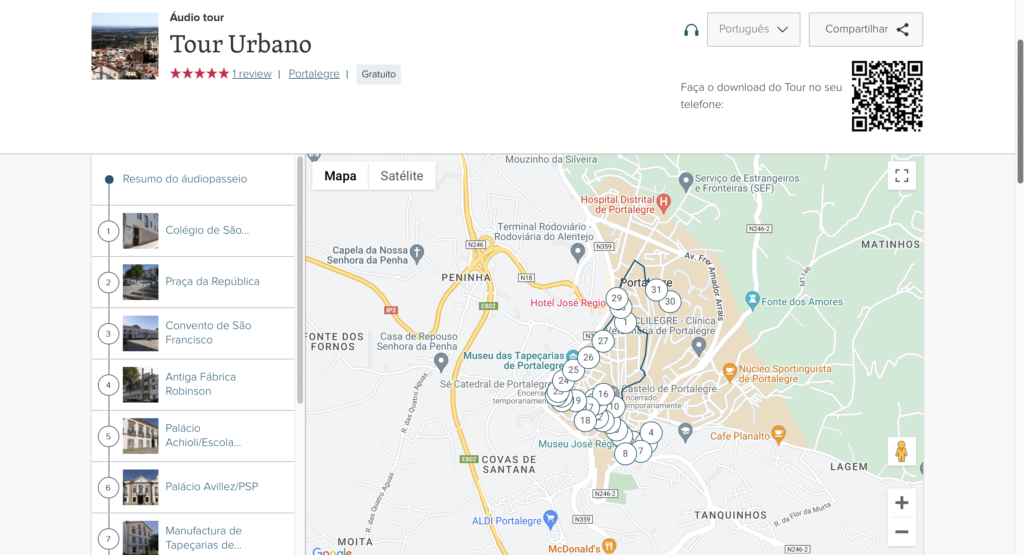Image resolution: width=1024 pixels, height=555 pixels.
Task: Open the Tour Urbano cover thumbnail
Action: click(x=125, y=46)
